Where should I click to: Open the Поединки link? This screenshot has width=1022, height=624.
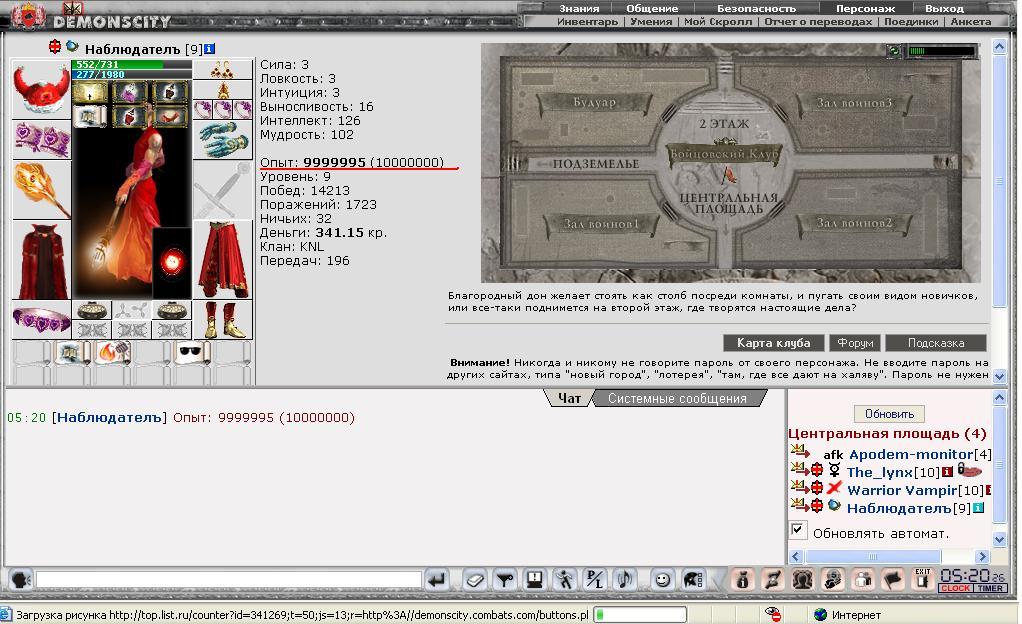pos(911,22)
